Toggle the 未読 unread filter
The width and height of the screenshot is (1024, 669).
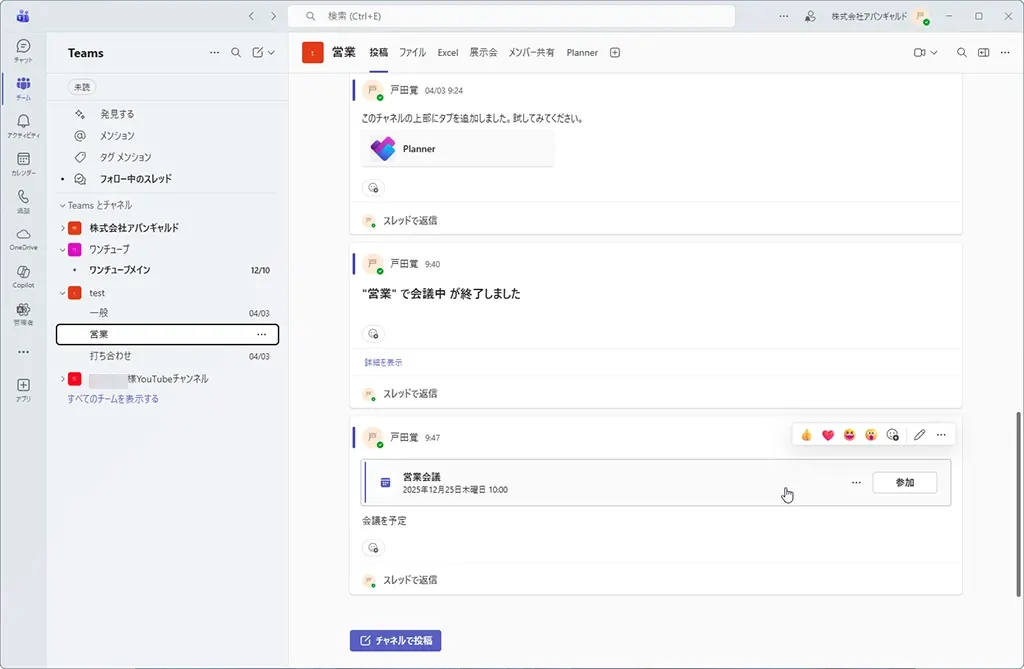(81, 87)
